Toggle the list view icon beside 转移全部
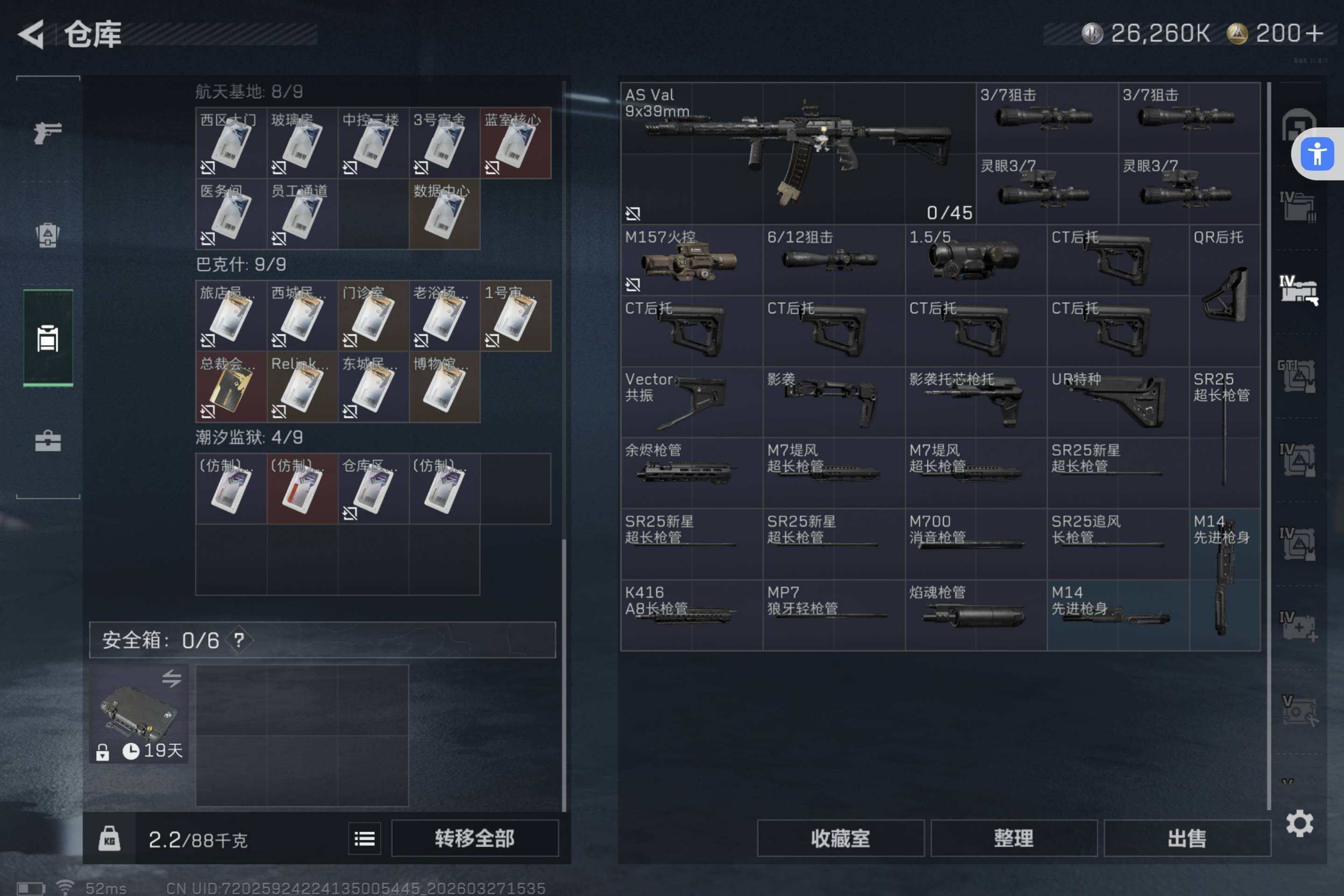This screenshot has width=1344, height=896. [364, 838]
